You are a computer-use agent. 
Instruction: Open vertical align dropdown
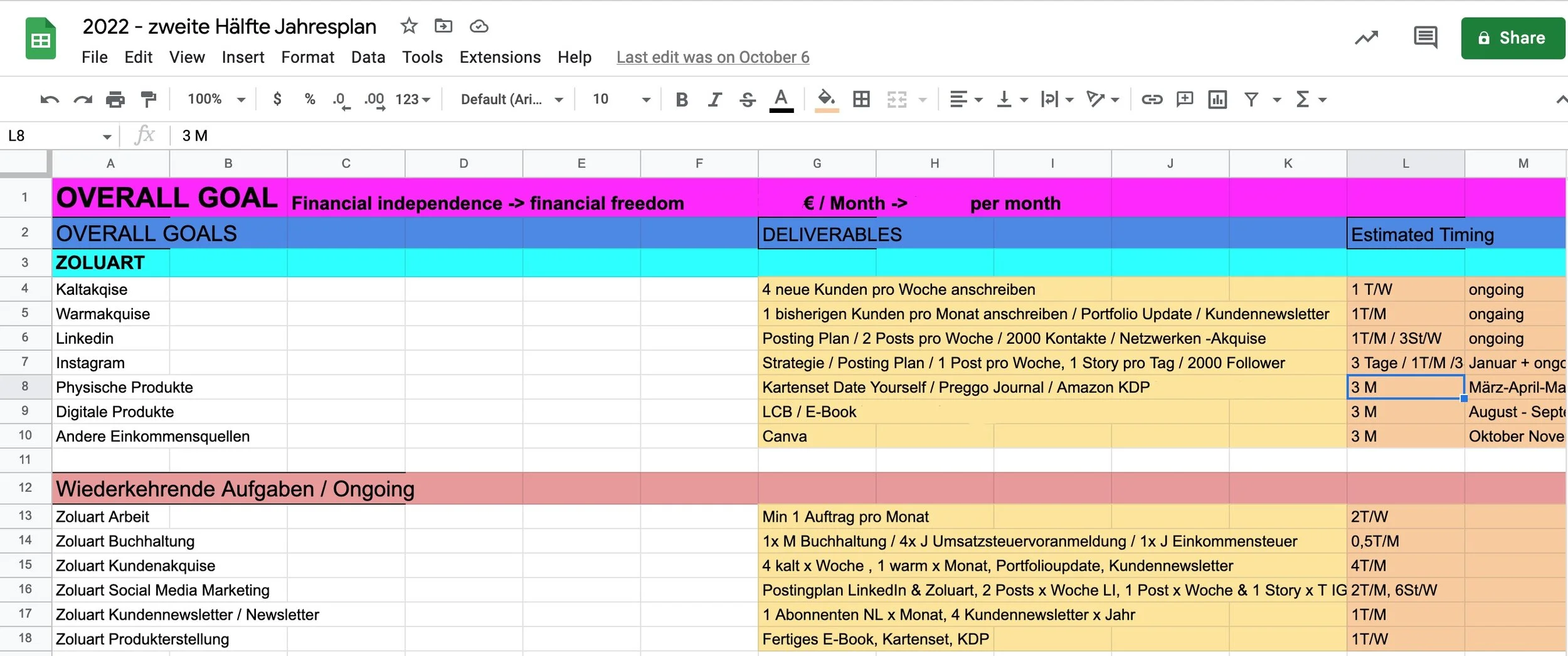coord(1012,99)
